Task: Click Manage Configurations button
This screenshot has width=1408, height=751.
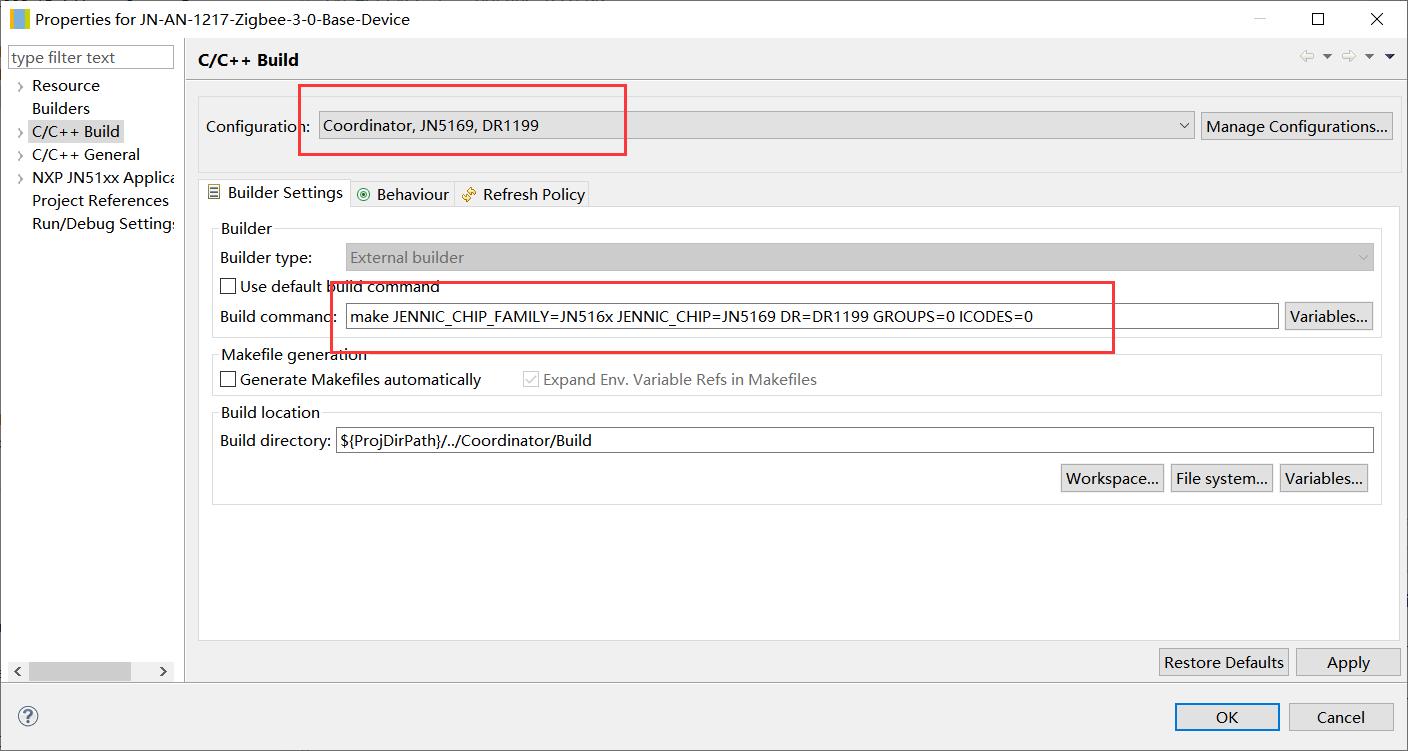Action: coord(1297,126)
